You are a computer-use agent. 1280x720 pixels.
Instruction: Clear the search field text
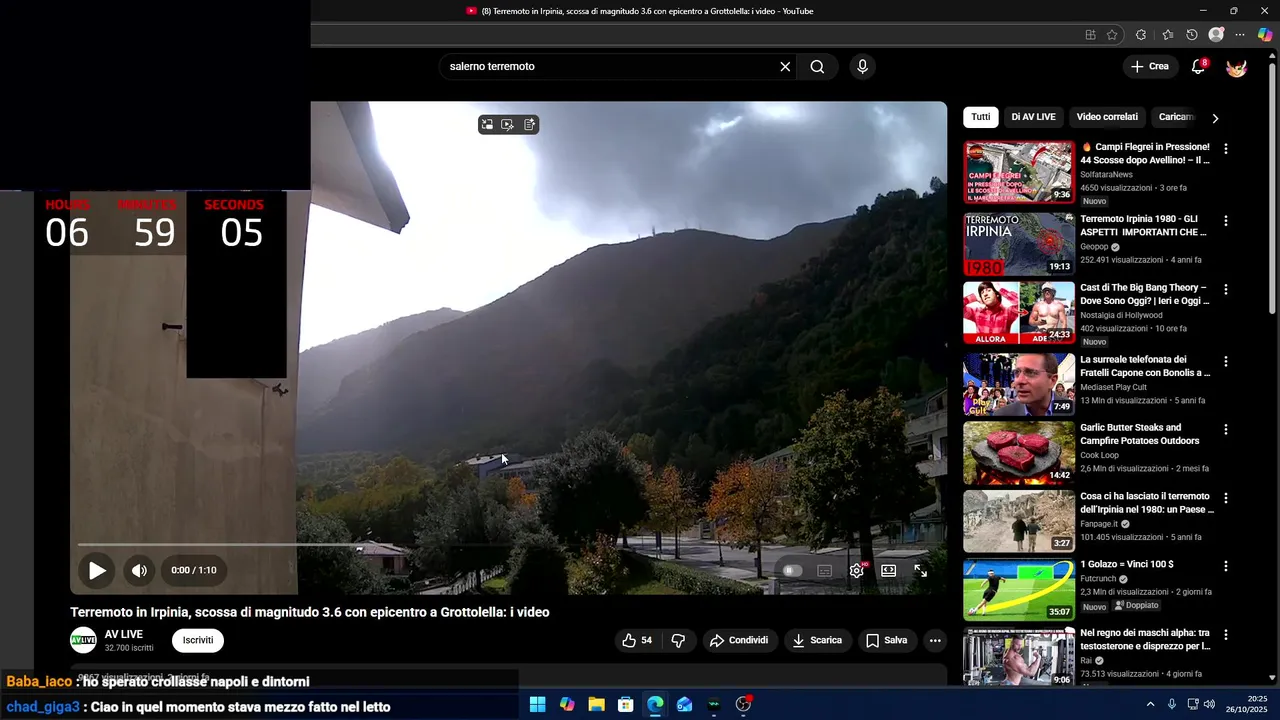[x=785, y=67]
